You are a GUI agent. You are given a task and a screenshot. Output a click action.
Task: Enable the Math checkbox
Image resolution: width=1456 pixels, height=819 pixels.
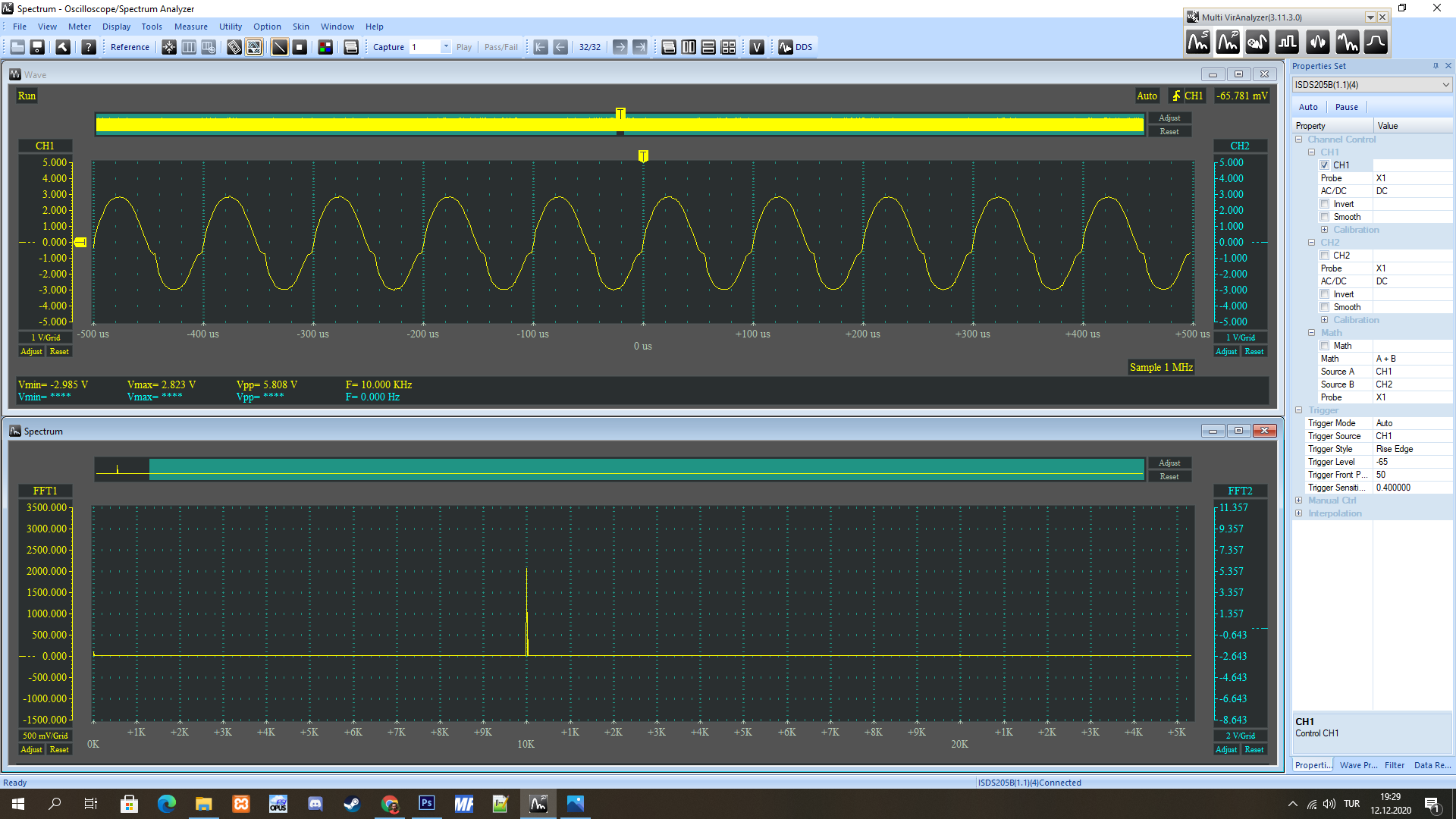1325,346
